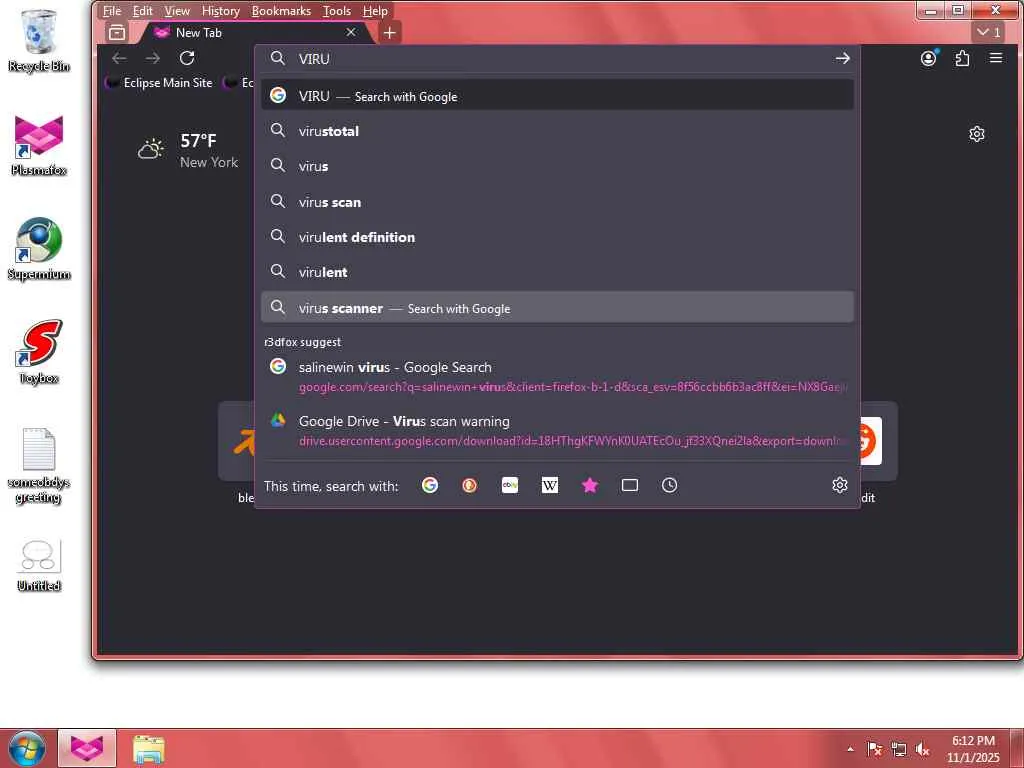The height and width of the screenshot is (768, 1024).
Task: Click the muted volume icon in the tray
Action: (x=923, y=749)
